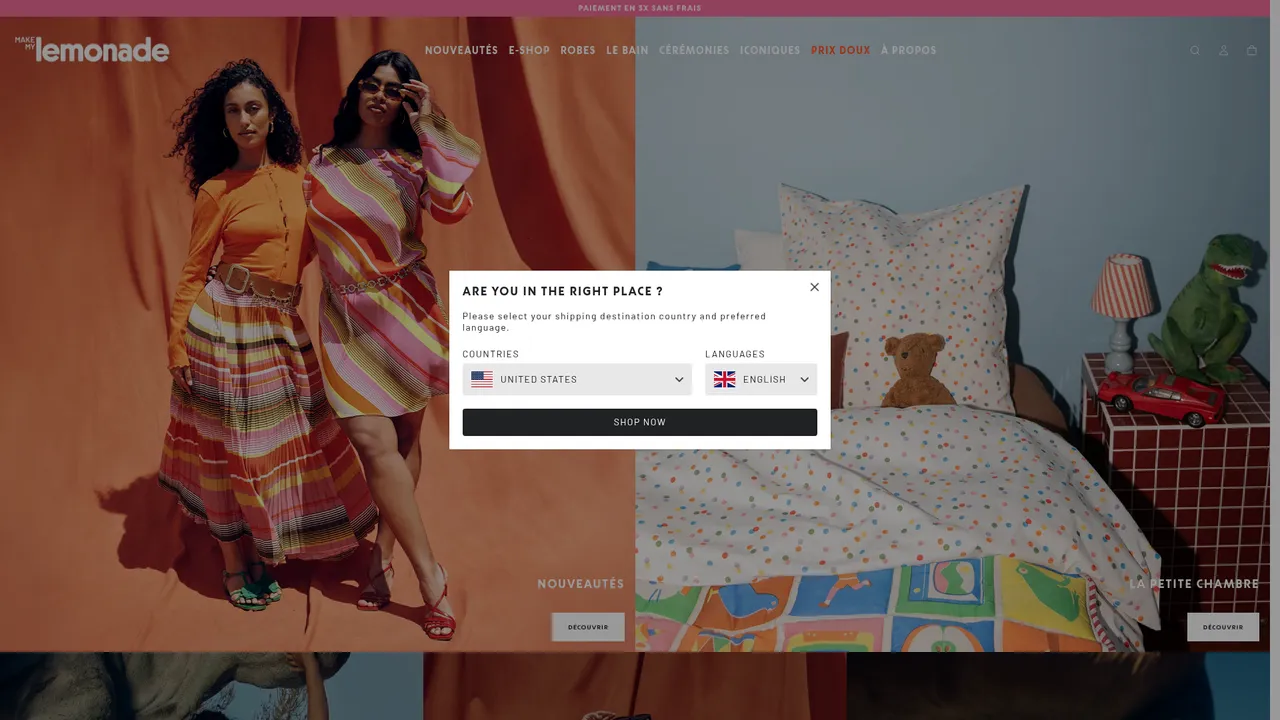Click Découvrir under Nouveautés
Image resolution: width=1280 pixels, height=720 pixels.
click(588, 627)
